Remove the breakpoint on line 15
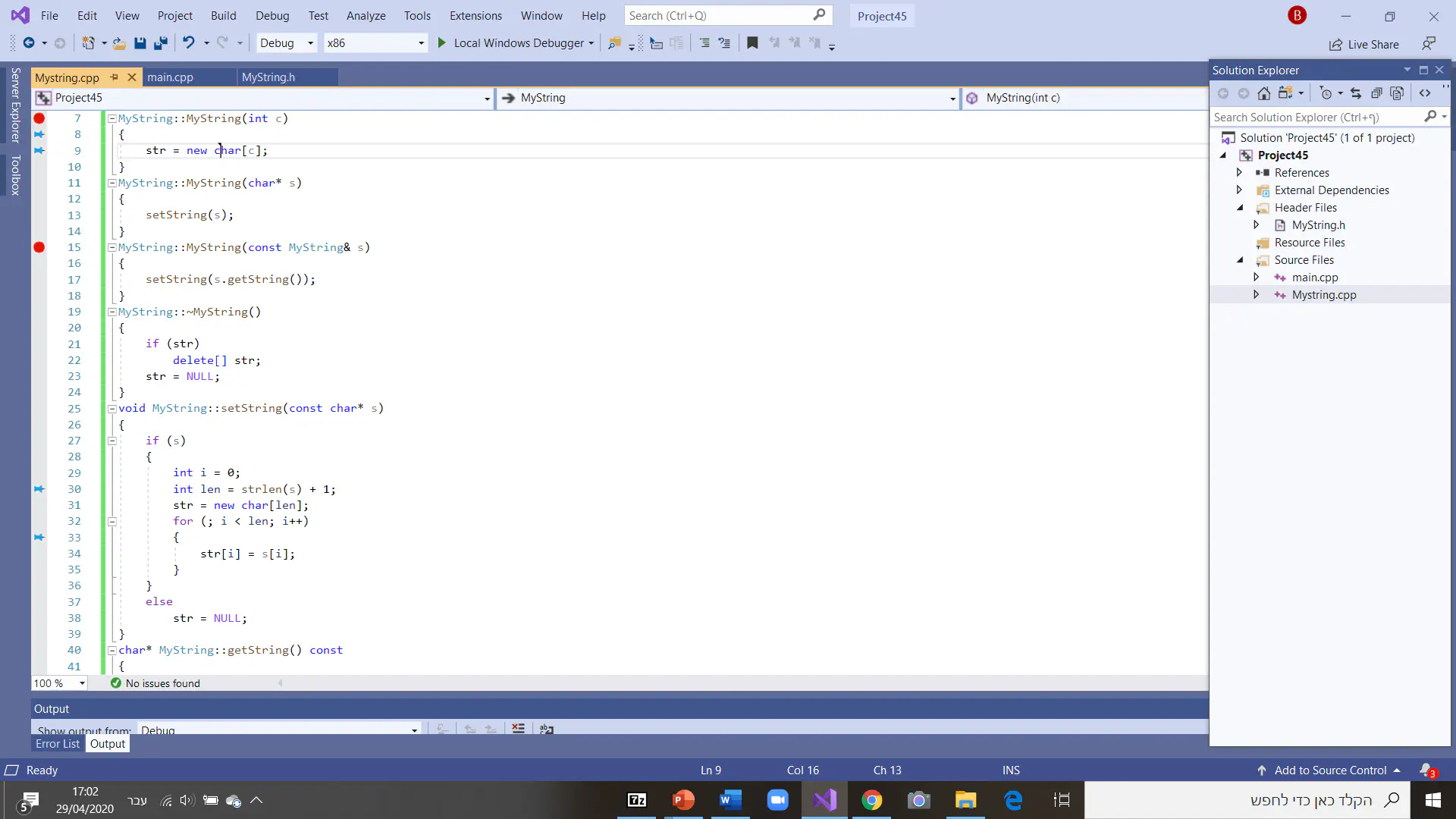This screenshot has height=819, width=1456. (x=39, y=247)
